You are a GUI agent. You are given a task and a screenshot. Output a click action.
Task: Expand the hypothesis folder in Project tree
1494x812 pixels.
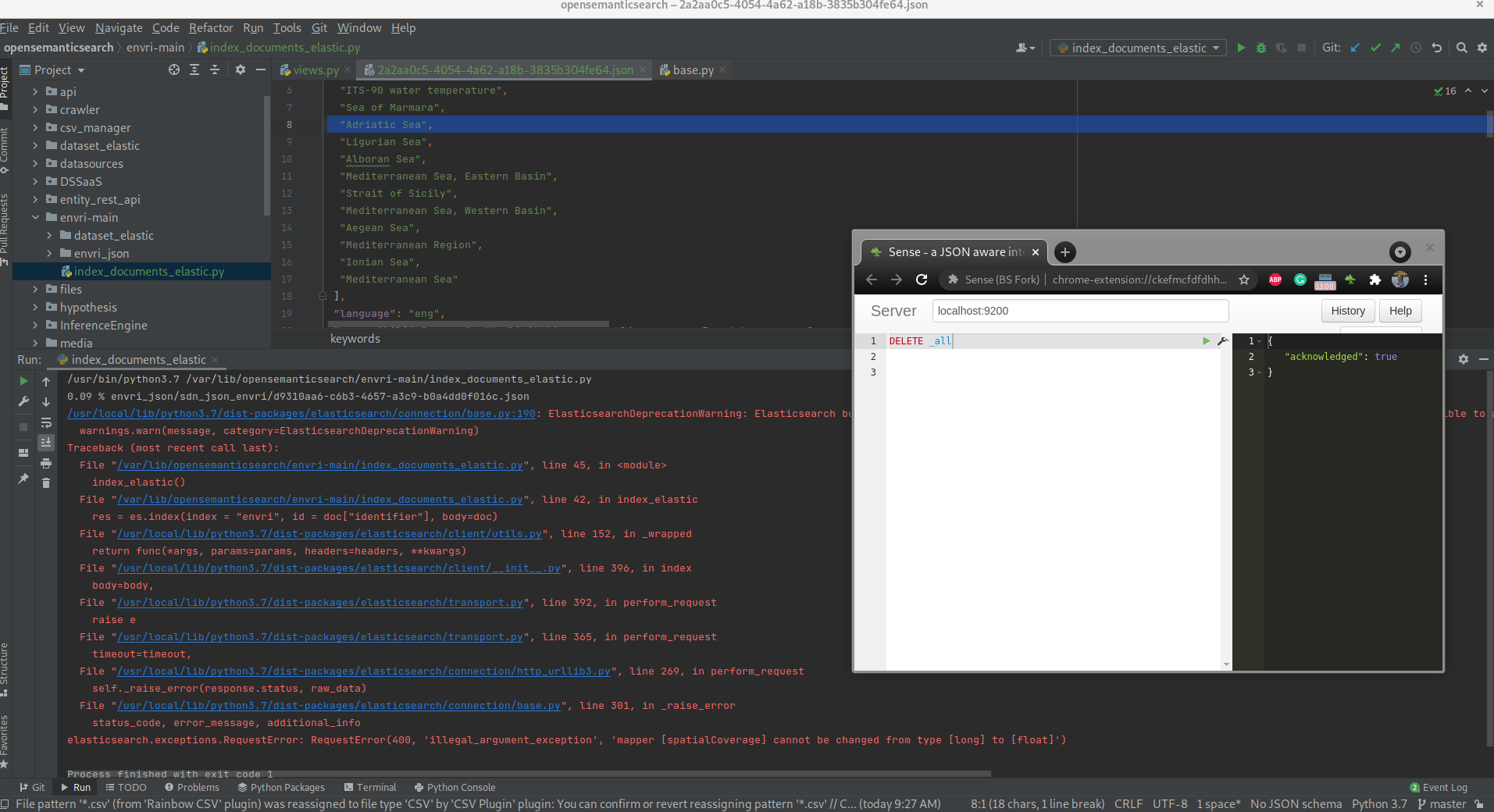pyautogui.click(x=35, y=308)
